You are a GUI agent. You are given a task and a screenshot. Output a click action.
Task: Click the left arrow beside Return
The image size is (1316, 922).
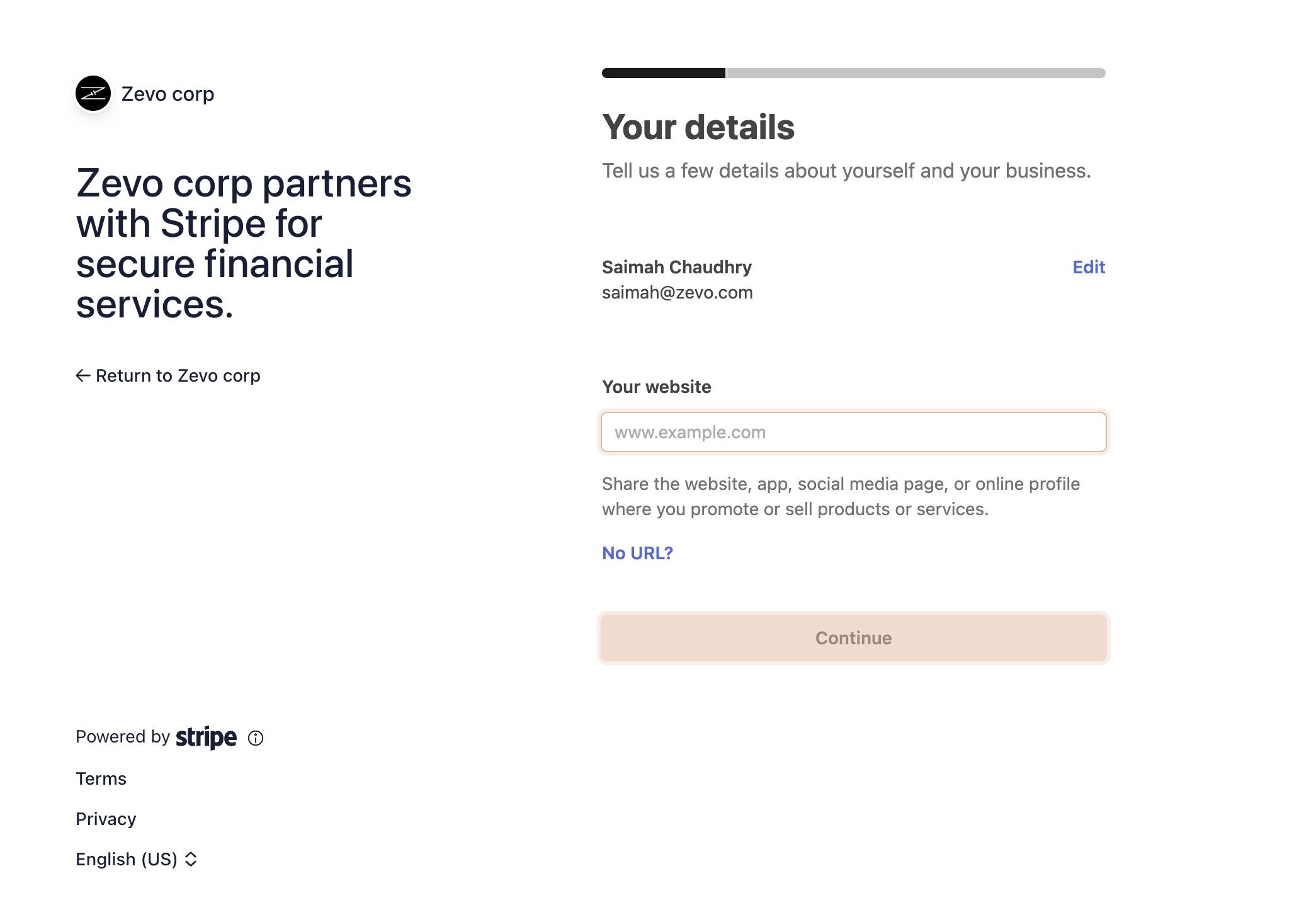(82, 376)
